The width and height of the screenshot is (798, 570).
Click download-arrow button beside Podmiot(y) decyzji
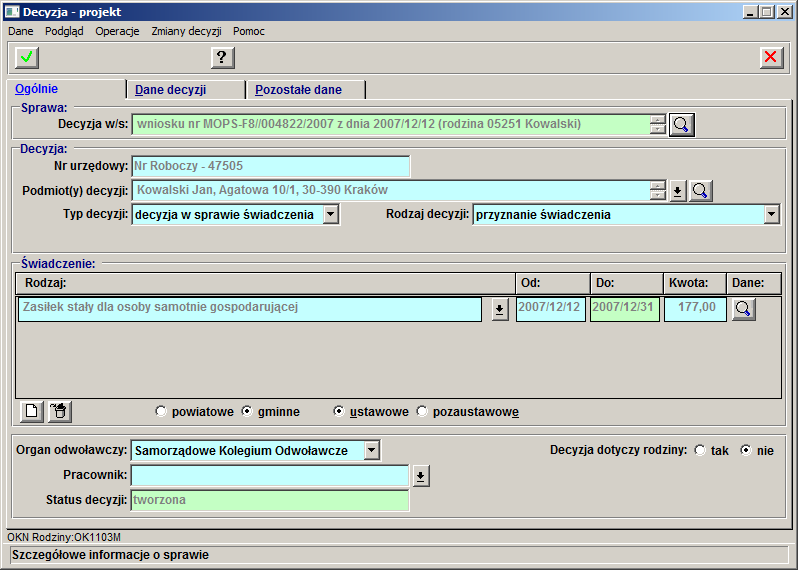pyautogui.click(x=677, y=191)
